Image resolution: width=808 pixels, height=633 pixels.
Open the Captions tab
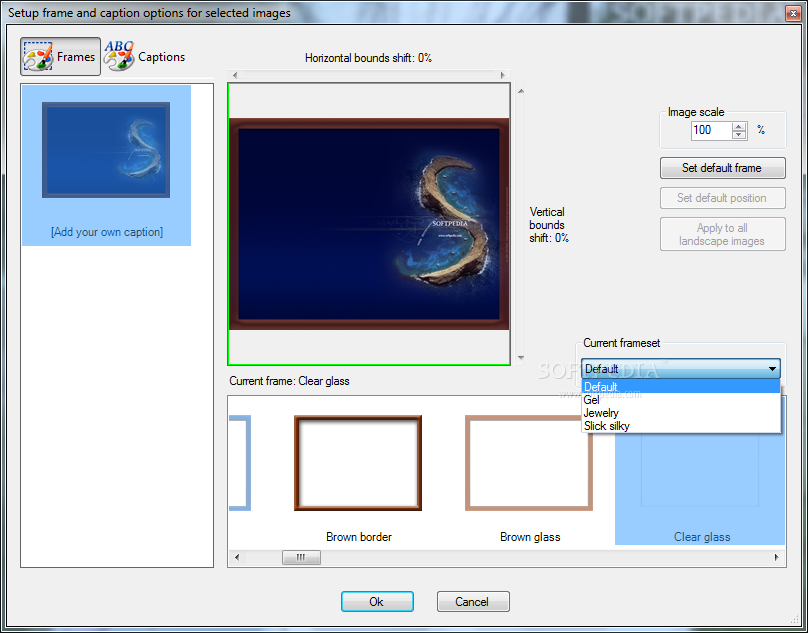144,56
